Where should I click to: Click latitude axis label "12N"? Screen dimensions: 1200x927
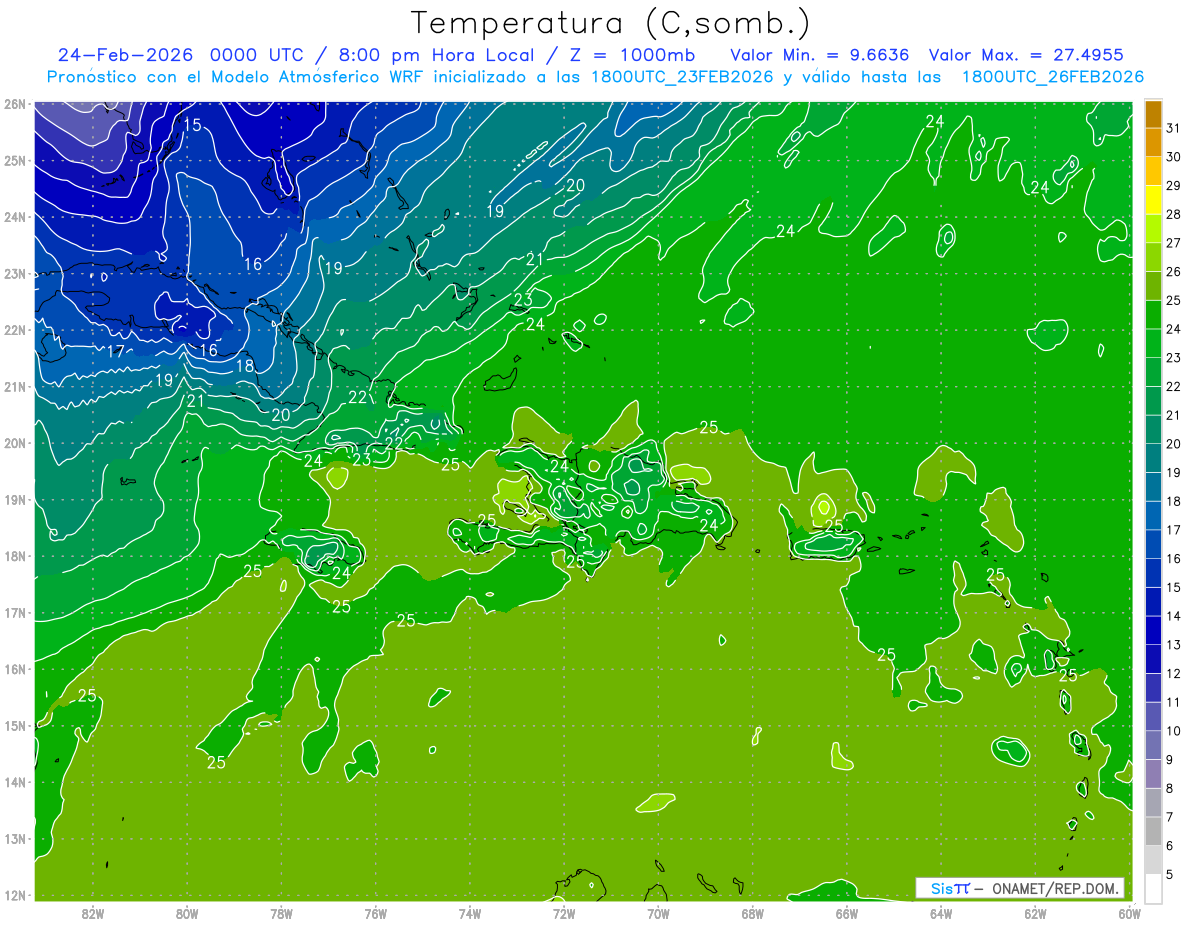(x=15, y=895)
